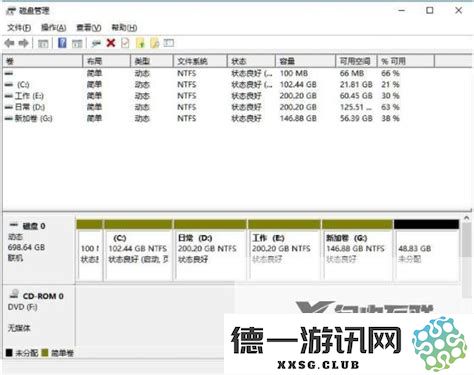This screenshot has width=474, height=375.
Task: Click the 无媒体 status text
Action: tap(19, 328)
